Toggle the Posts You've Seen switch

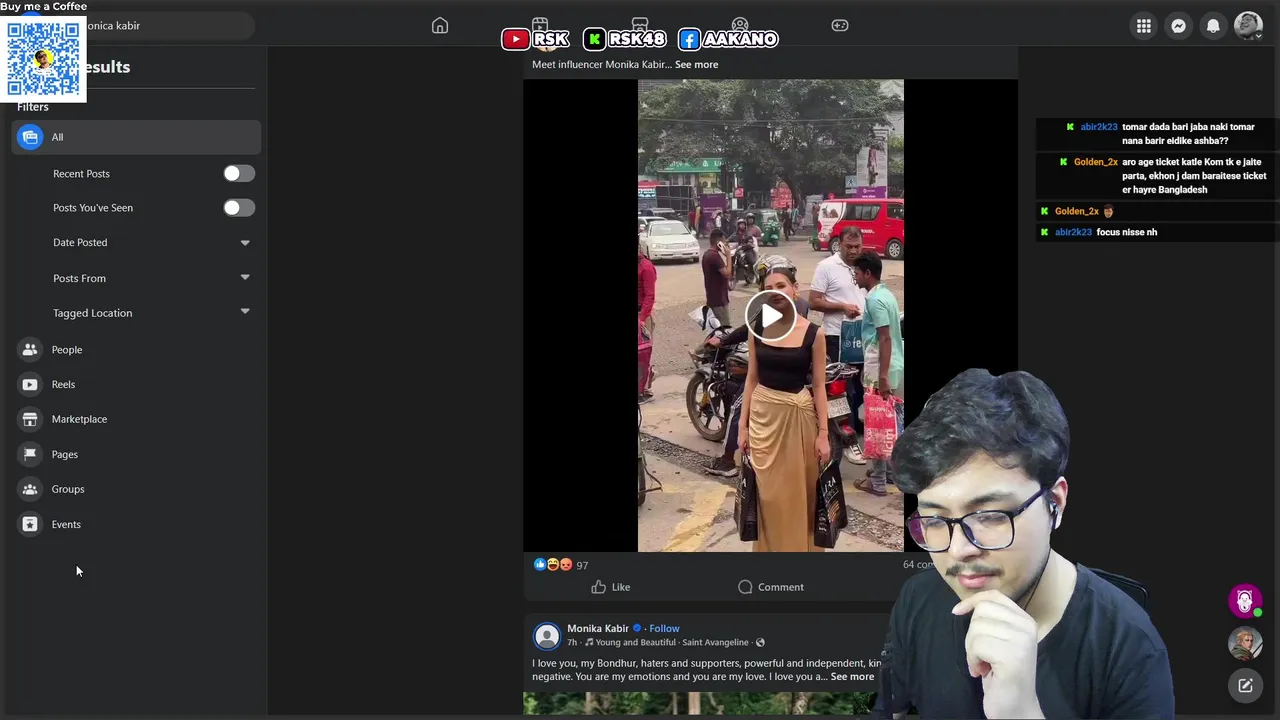pyautogui.click(x=239, y=208)
